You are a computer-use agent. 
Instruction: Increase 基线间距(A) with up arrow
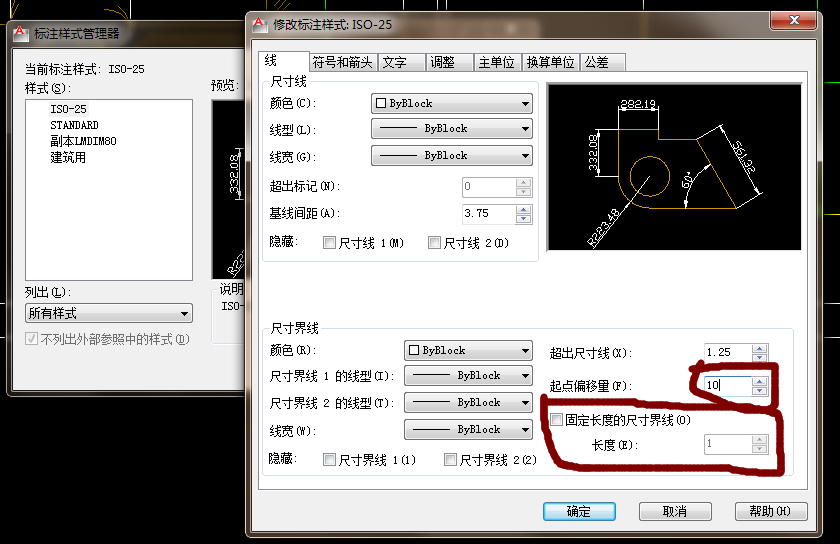tap(523, 210)
